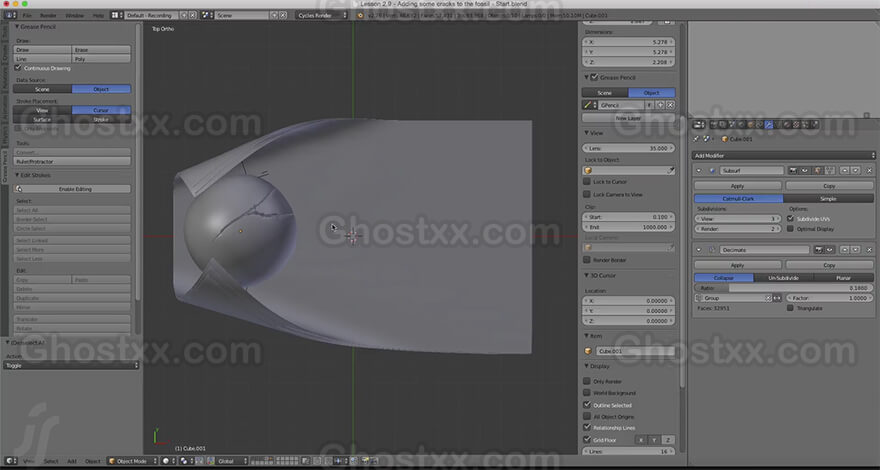Enable Optimal Display checkbox
The image size is (880, 470).
[x=790, y=229]
